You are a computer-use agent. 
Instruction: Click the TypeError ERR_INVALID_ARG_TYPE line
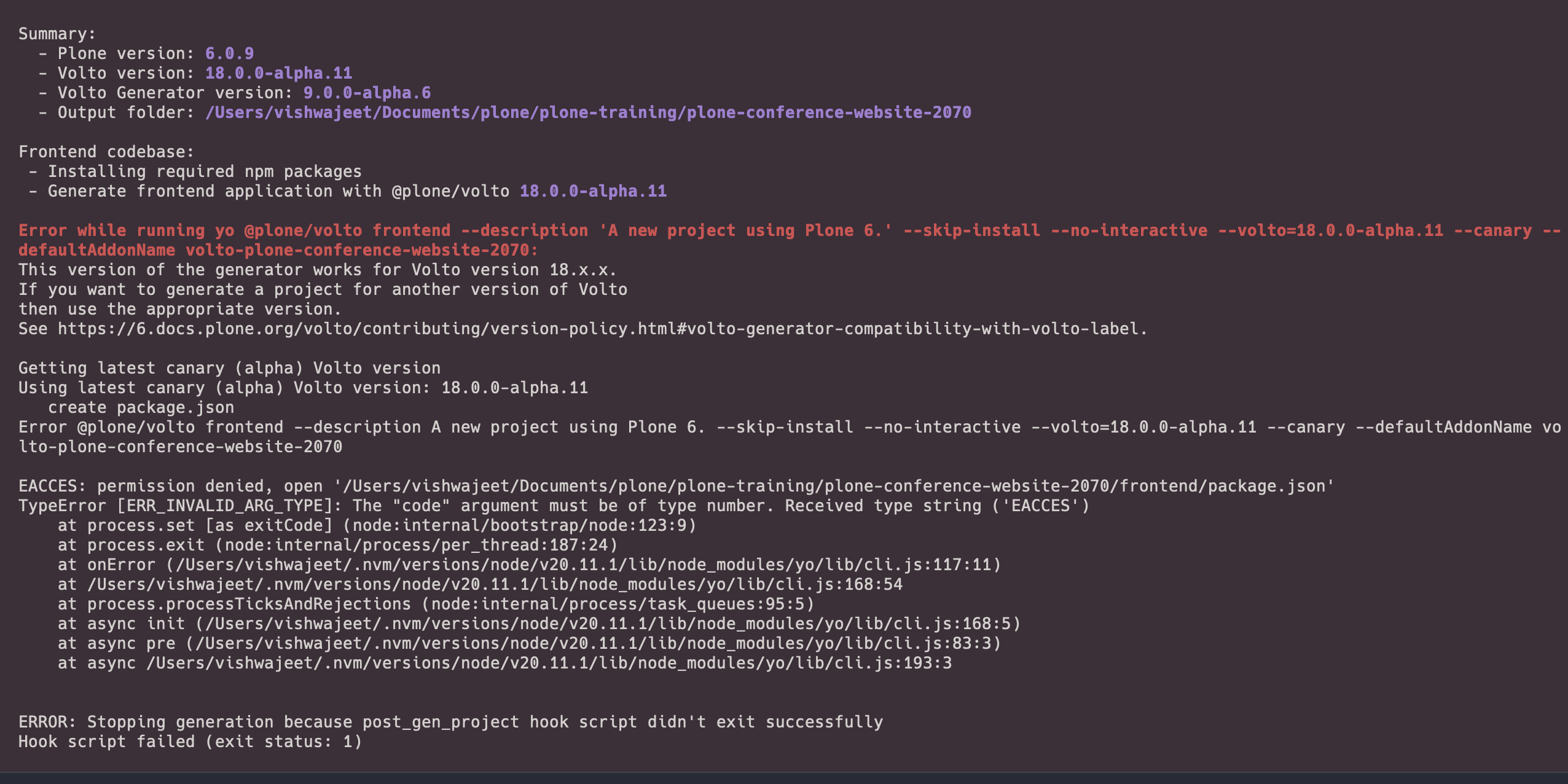tap(554, 506)
